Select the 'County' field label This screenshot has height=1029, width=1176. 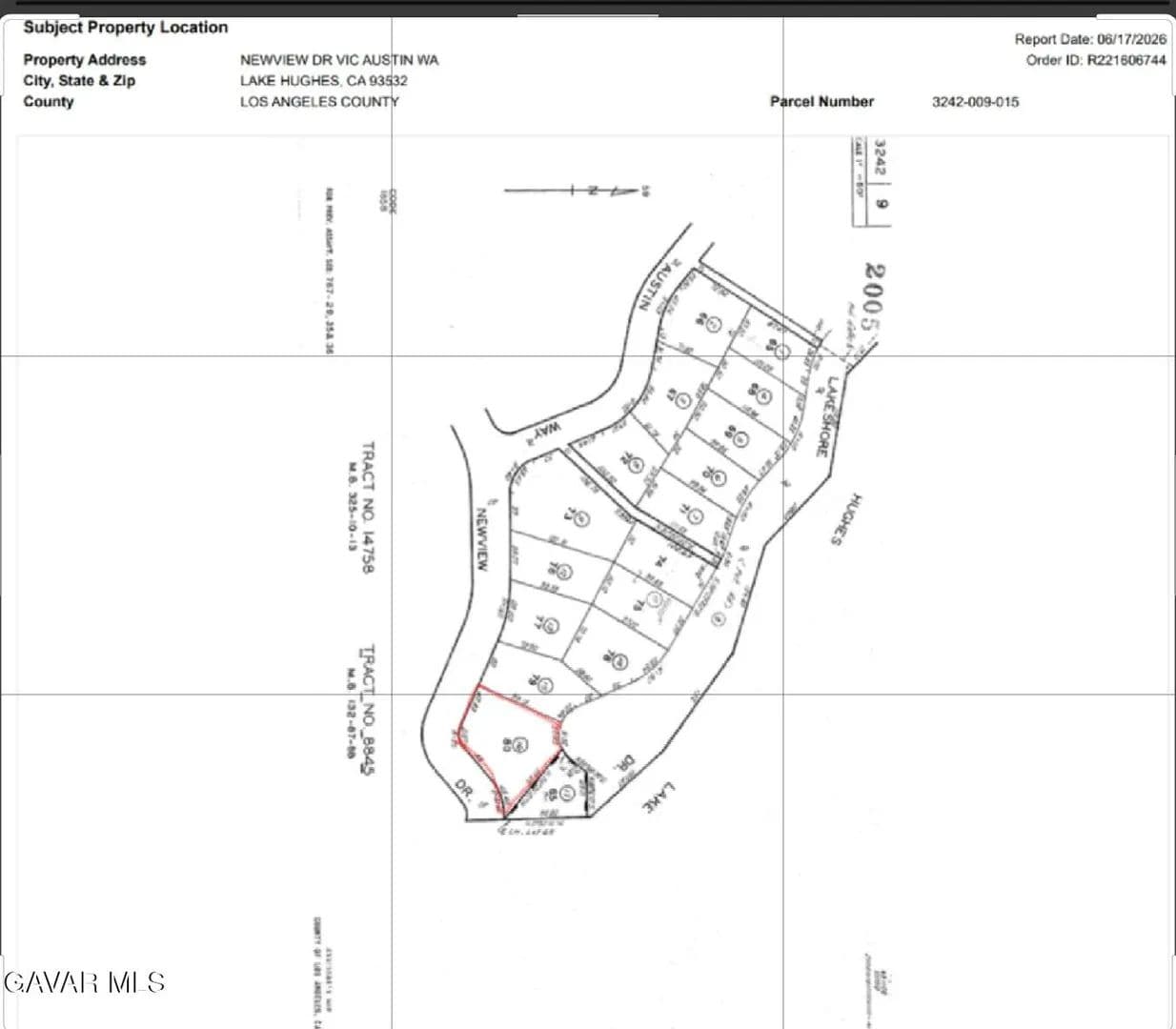pos(48,101)
